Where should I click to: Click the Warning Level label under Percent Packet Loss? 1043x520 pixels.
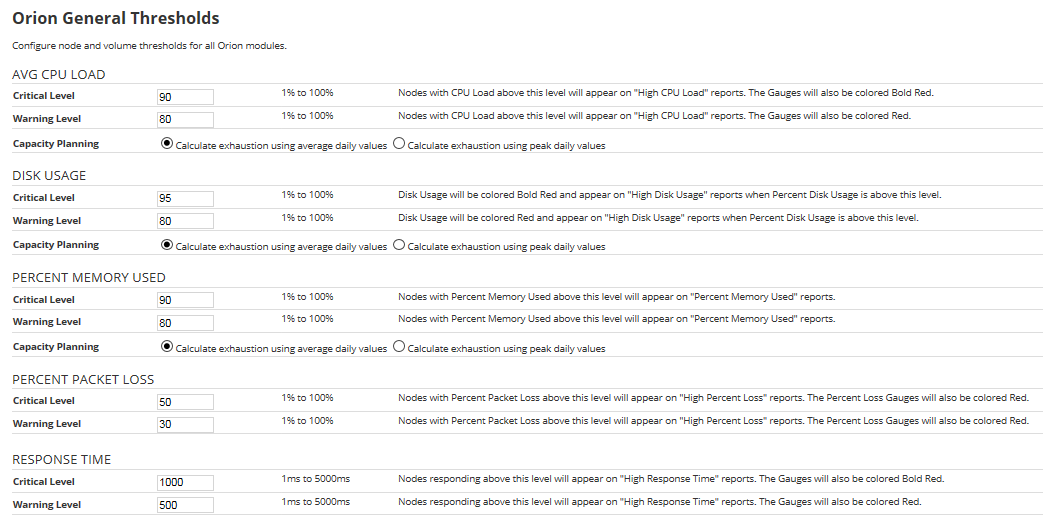point(47,424)
